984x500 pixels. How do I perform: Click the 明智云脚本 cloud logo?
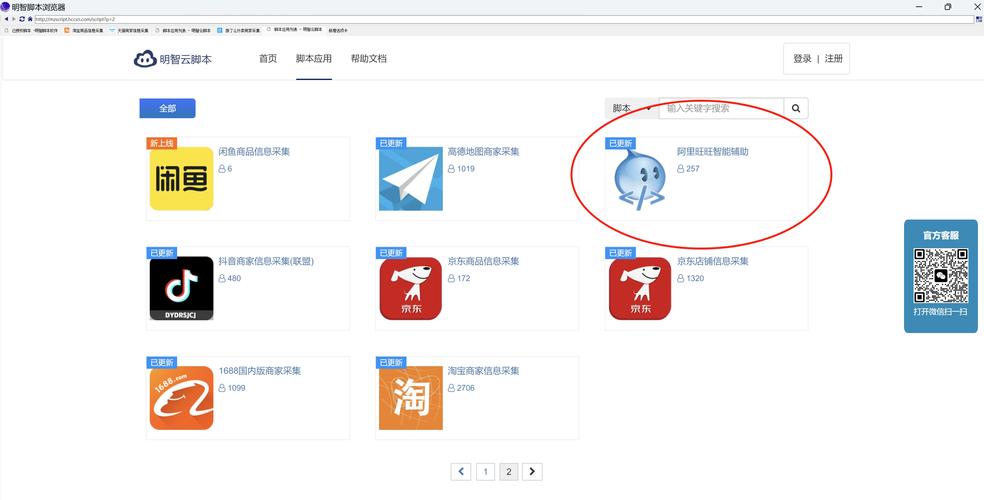[173, 59]
